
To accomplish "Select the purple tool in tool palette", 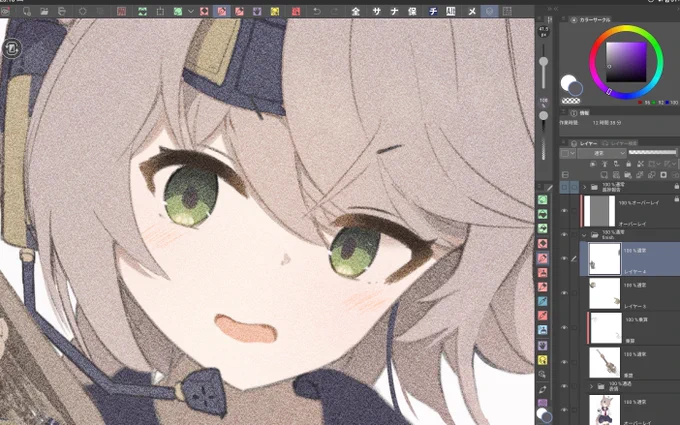I will pyautogui.click(x=543, y=346).
